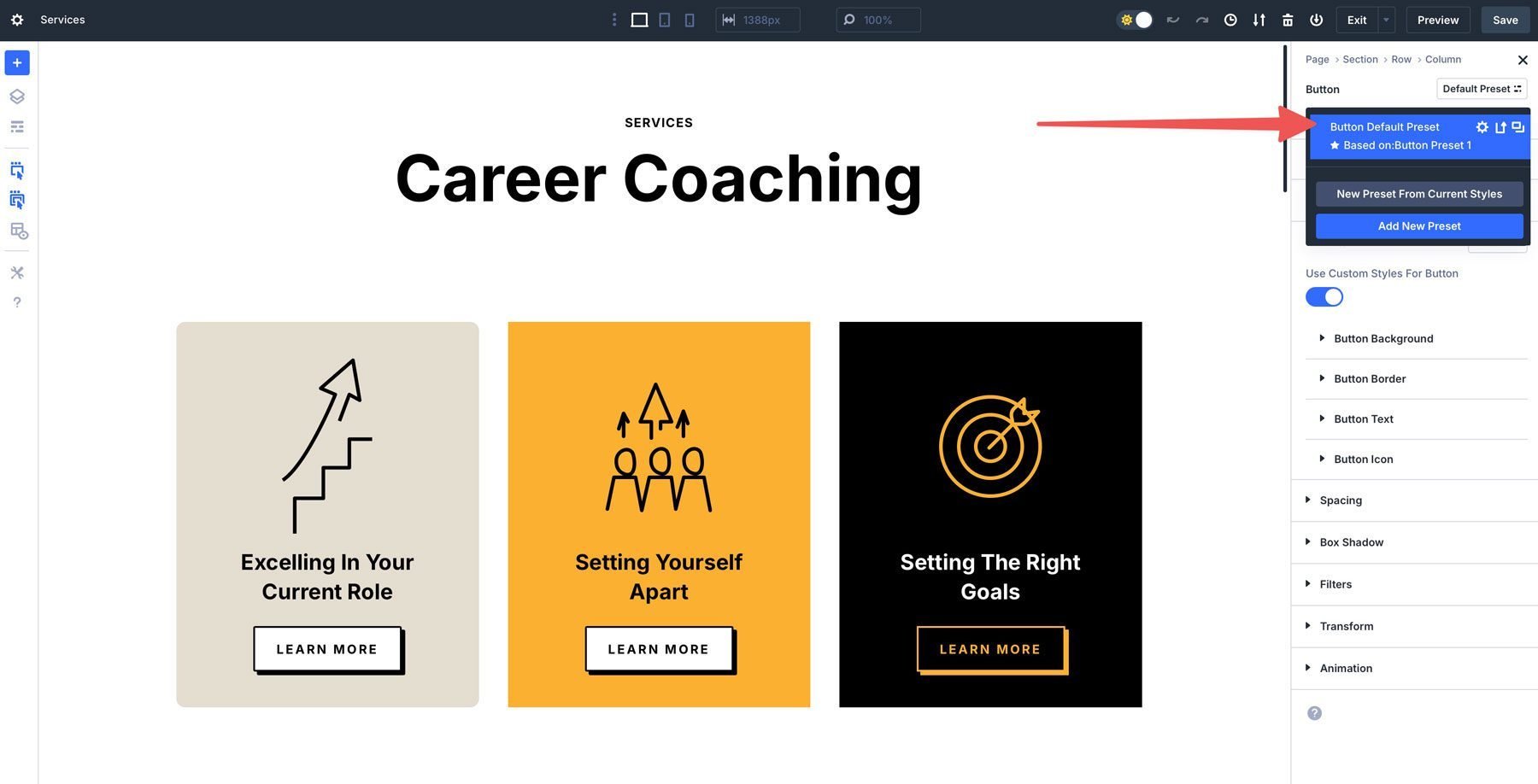This screenshot has height=784, width=1538.
Task: Open the Default Preset dropdown
Action: point(1482,89)
